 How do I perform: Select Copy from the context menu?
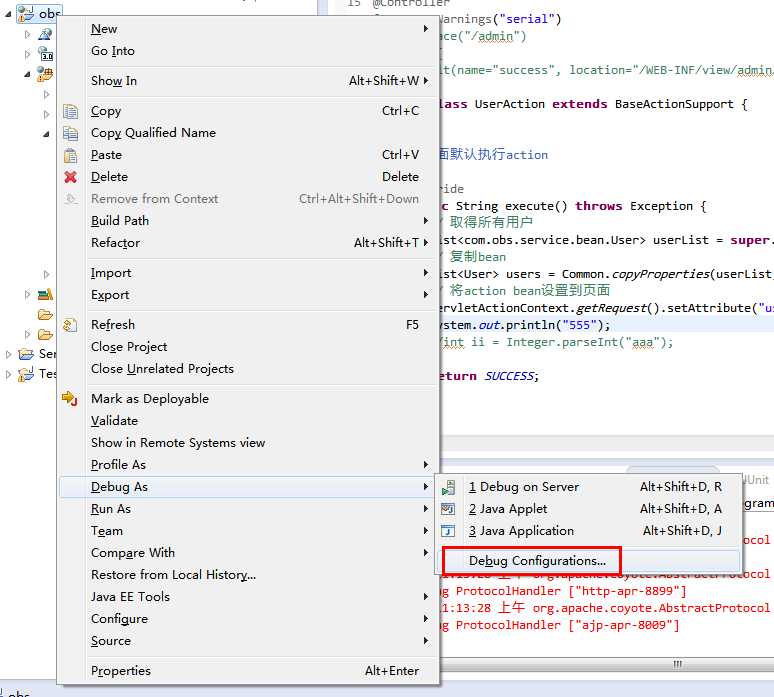coord(248,111)
